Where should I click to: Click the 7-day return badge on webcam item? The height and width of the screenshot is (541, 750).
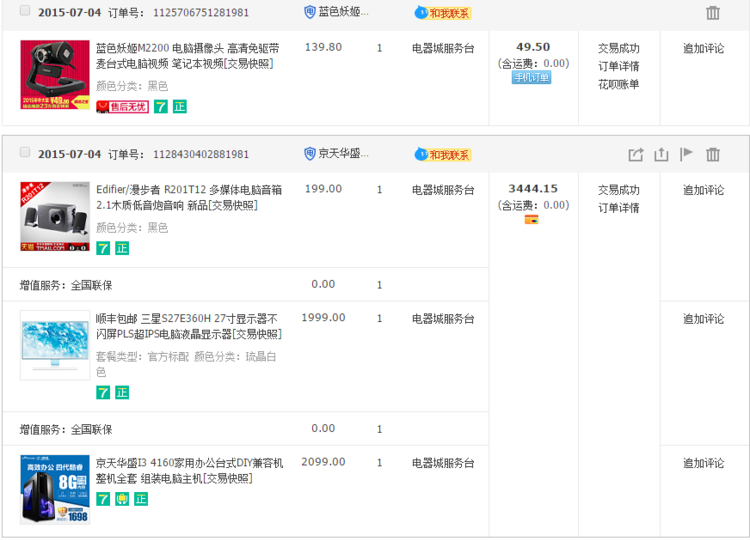point(161,107)
